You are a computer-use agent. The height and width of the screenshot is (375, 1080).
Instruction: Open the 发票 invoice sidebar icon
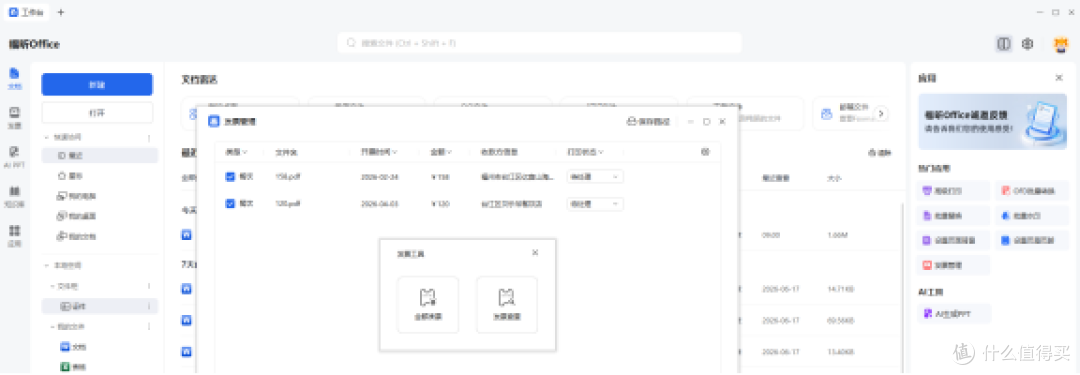14,117
